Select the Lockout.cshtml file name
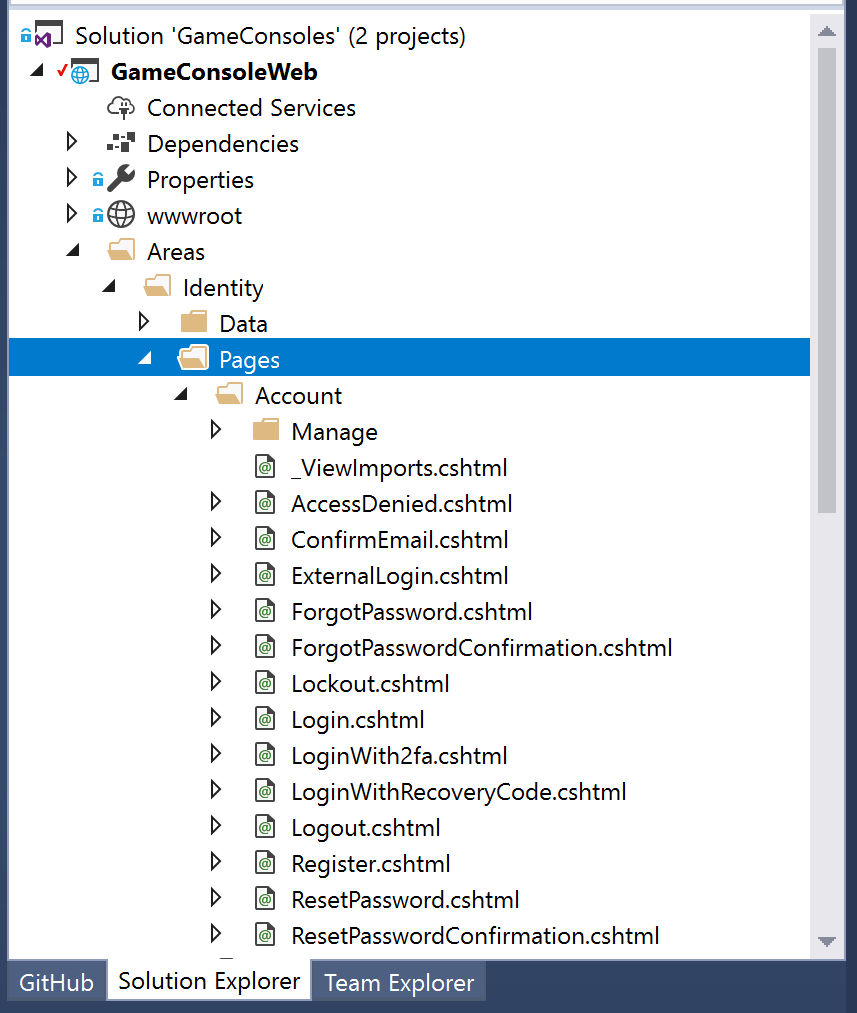857x1013 pixels. [370, 684]
